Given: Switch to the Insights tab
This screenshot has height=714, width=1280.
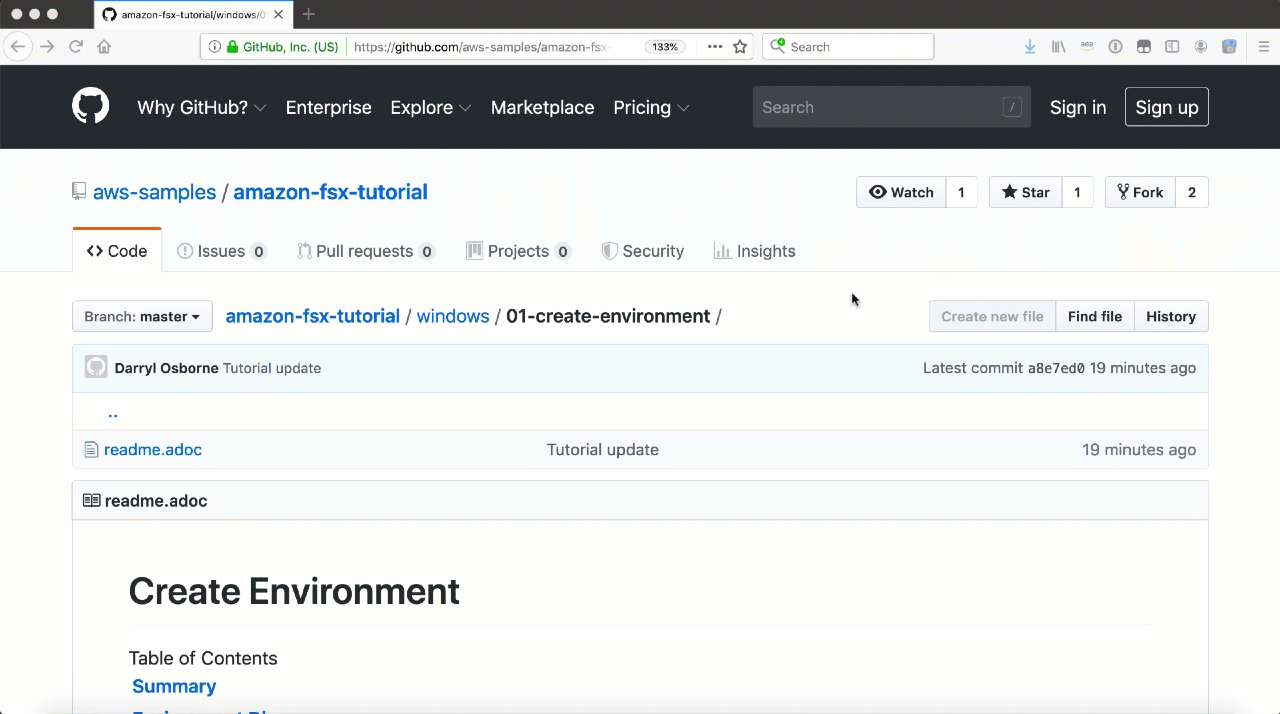Looking at the screenshot, I should click(x=755, y=251).
